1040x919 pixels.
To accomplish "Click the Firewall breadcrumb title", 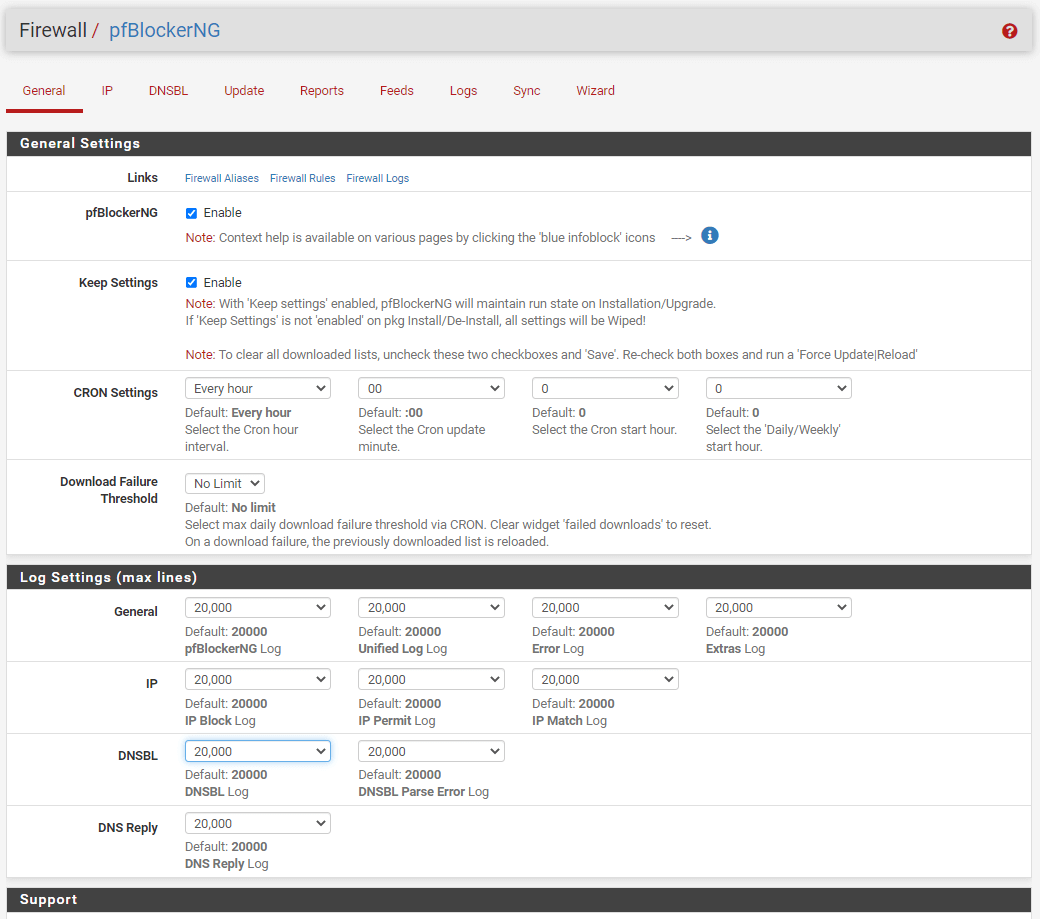I will point(53,31).
